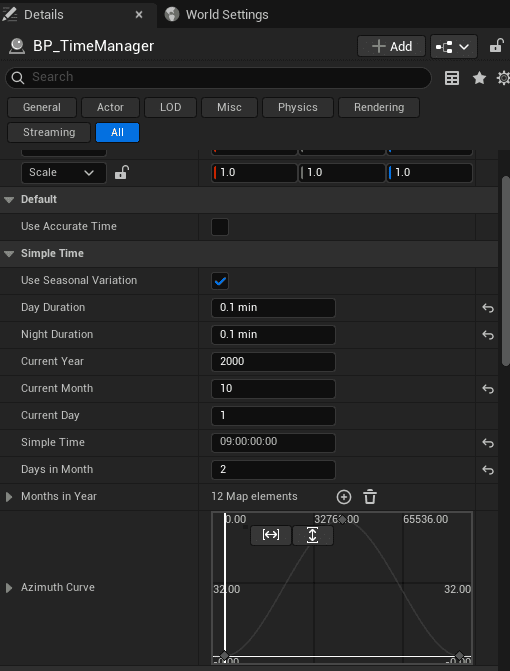Select the Streaming filter
510x671 pixels.
49,132
